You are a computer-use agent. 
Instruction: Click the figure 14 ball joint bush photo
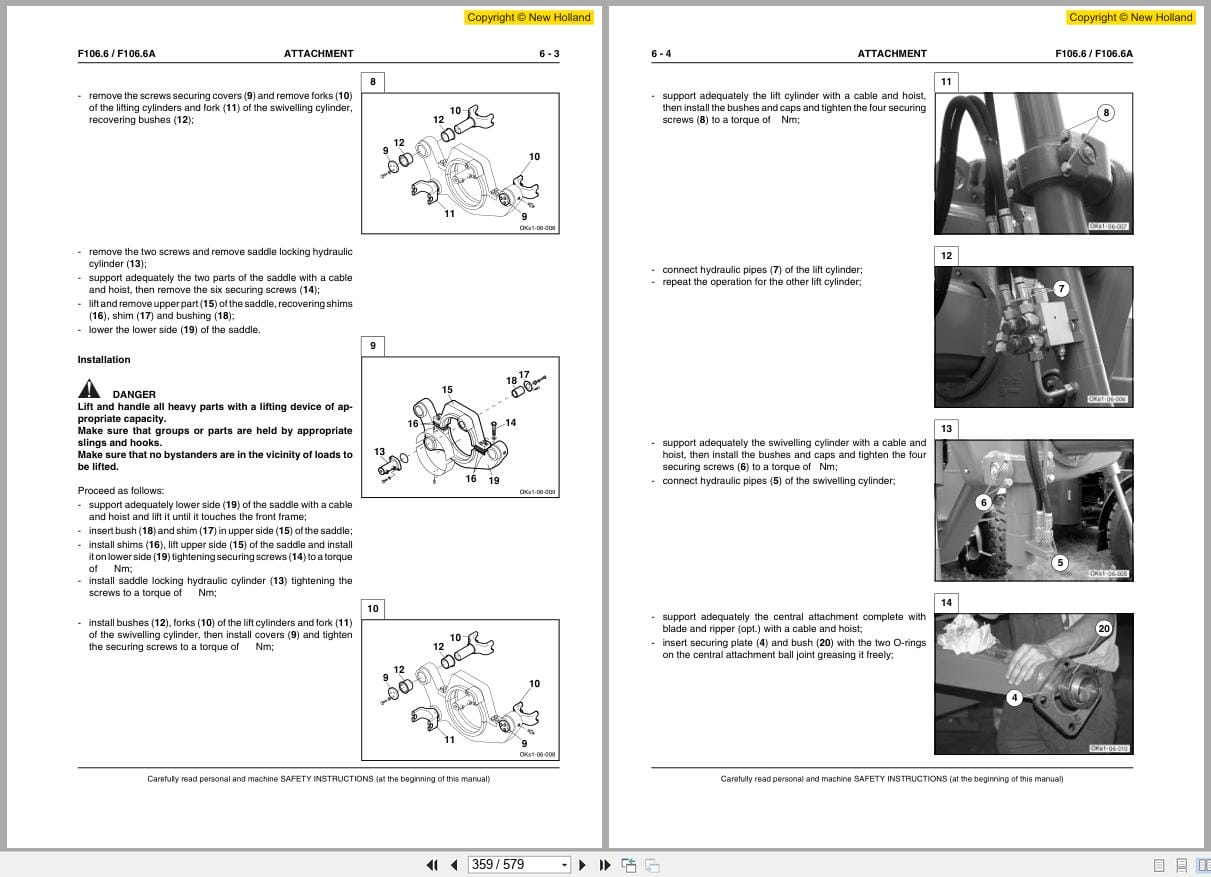(1033, 684)
